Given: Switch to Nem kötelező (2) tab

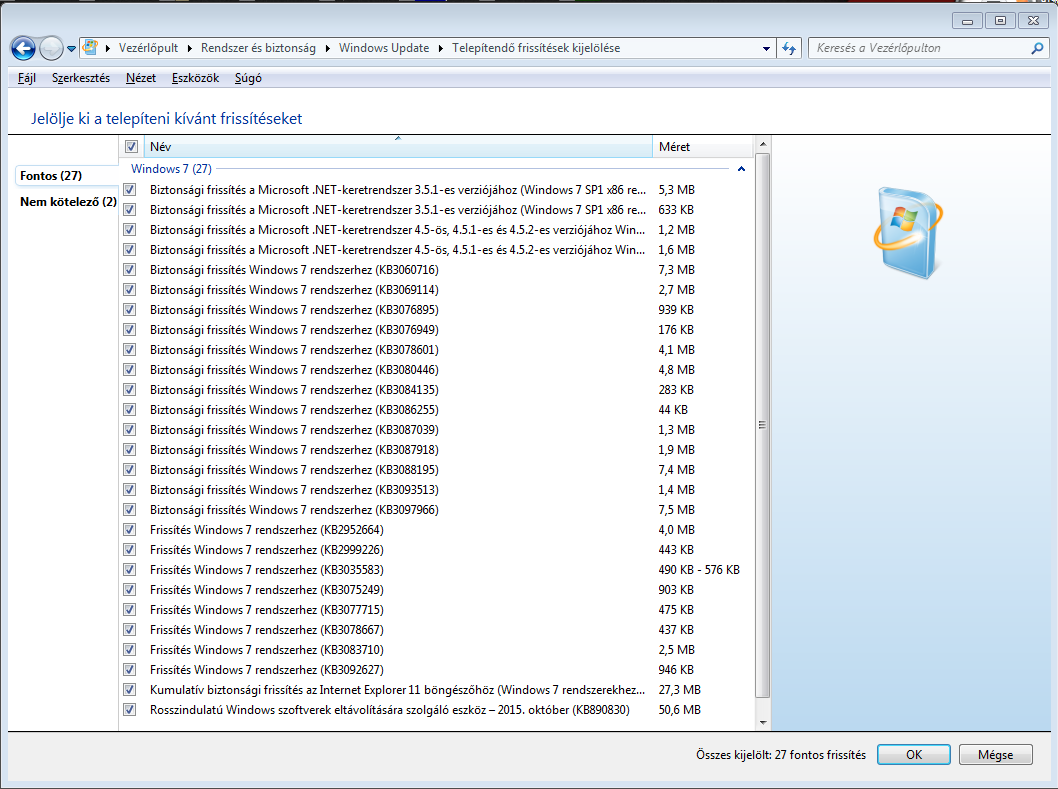Looking at the screenshot, I should (68, 202).
